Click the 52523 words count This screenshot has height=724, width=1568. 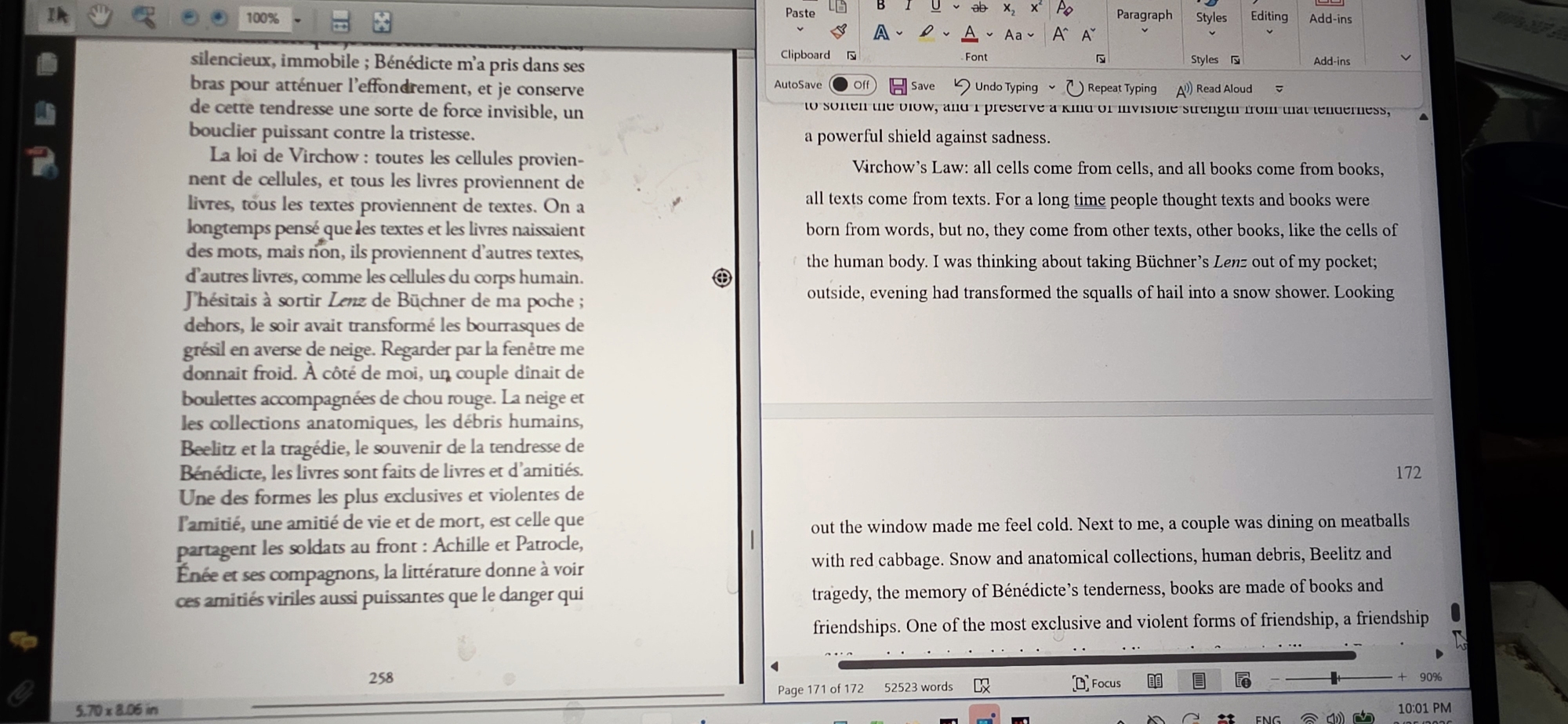pyautogui.click(x=918, y=687)
